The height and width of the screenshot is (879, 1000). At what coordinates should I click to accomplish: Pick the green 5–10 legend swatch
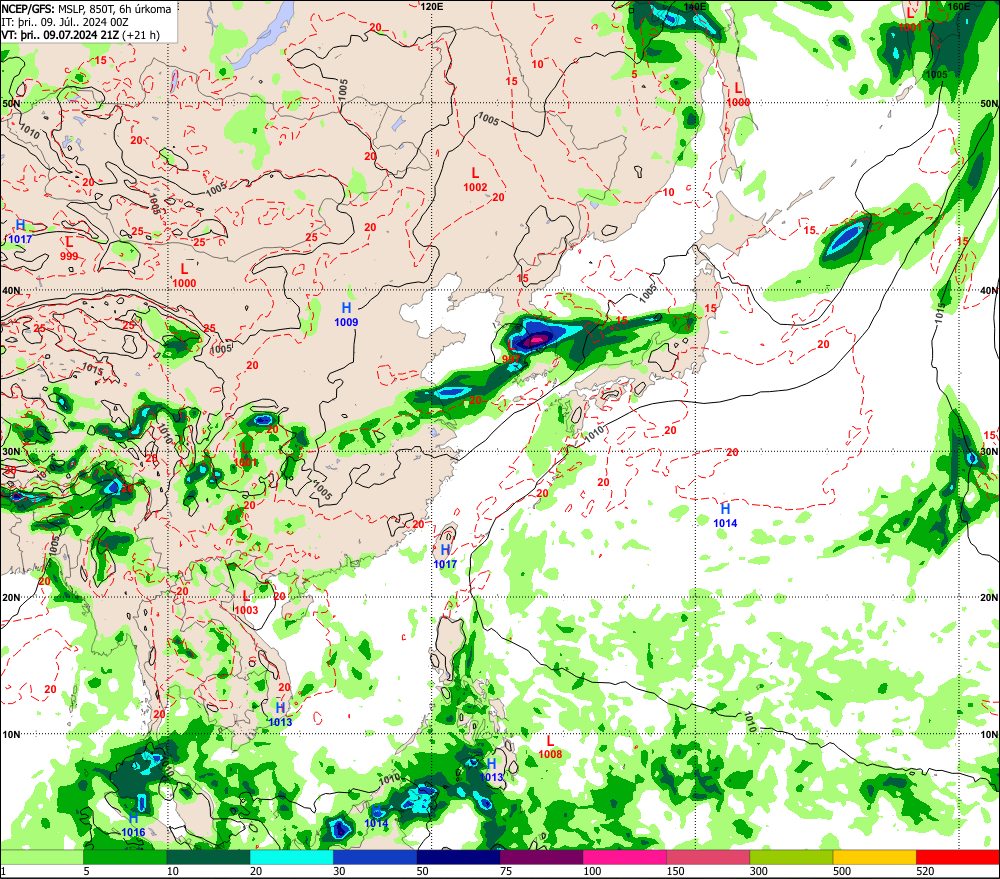(125, 857)
